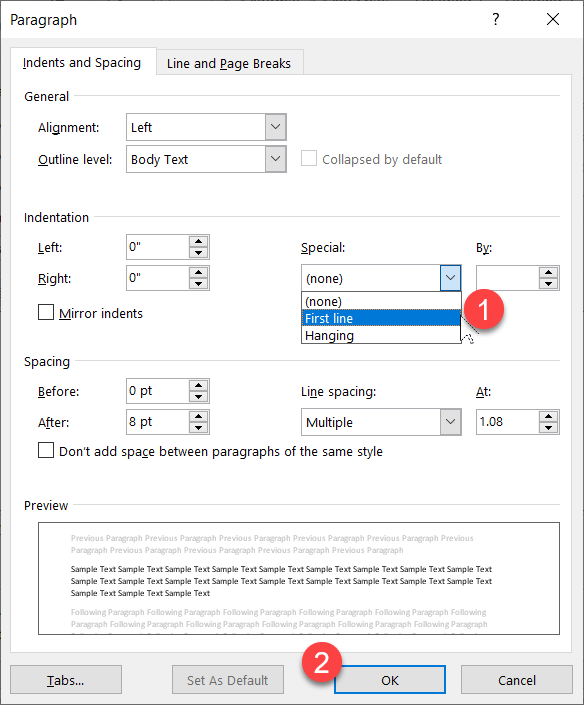Click the help question mark icon

(495, 19)
